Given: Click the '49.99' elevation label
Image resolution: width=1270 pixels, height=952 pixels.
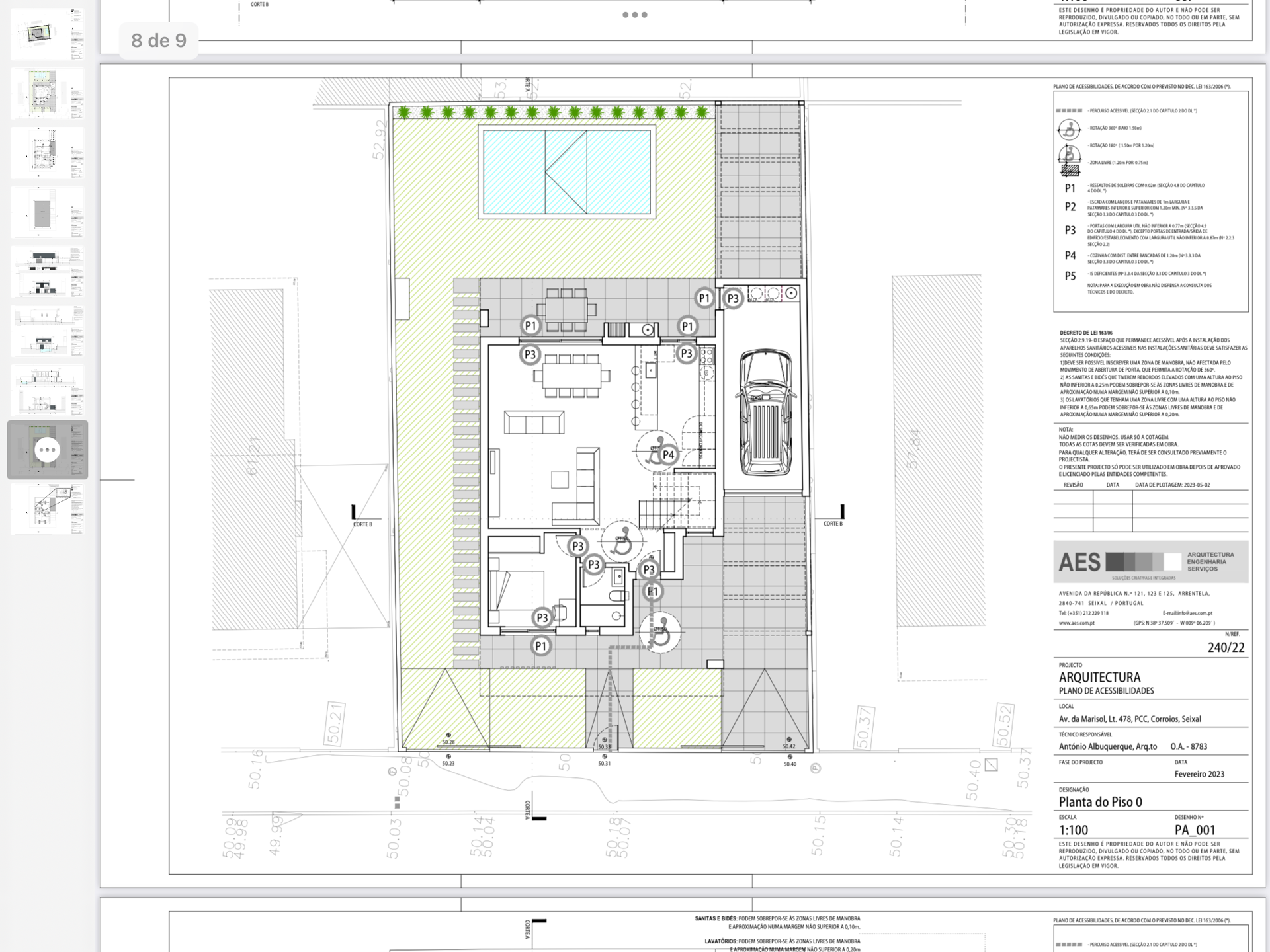Looking at the screenshot, I should click(276, 835).
